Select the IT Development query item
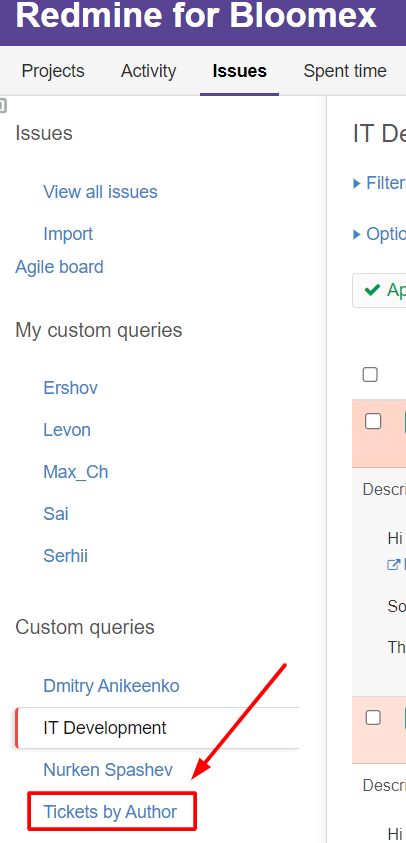Image resolution: width=406 pixels, height=843 pixels. (157, 727)
